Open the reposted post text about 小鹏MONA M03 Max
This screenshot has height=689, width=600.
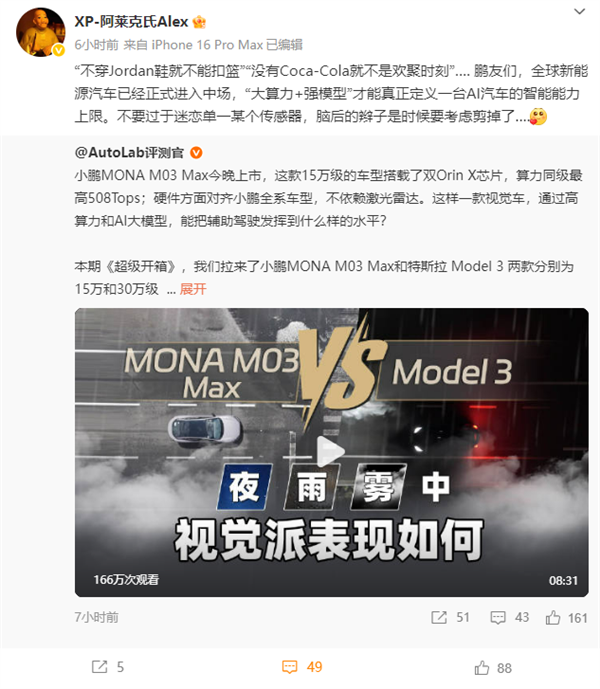tap(328, 198)
